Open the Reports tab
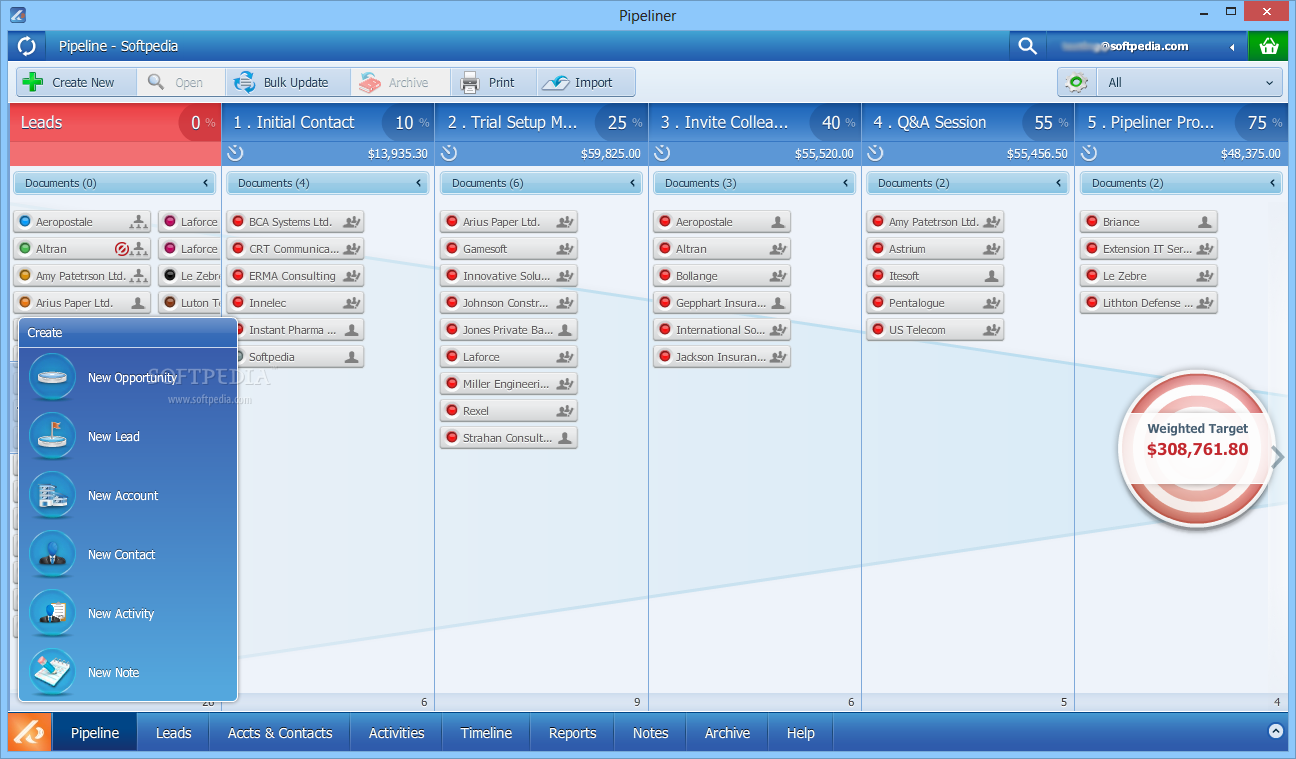The width and height of the screenshot is (1296, 759). (572, 733)
